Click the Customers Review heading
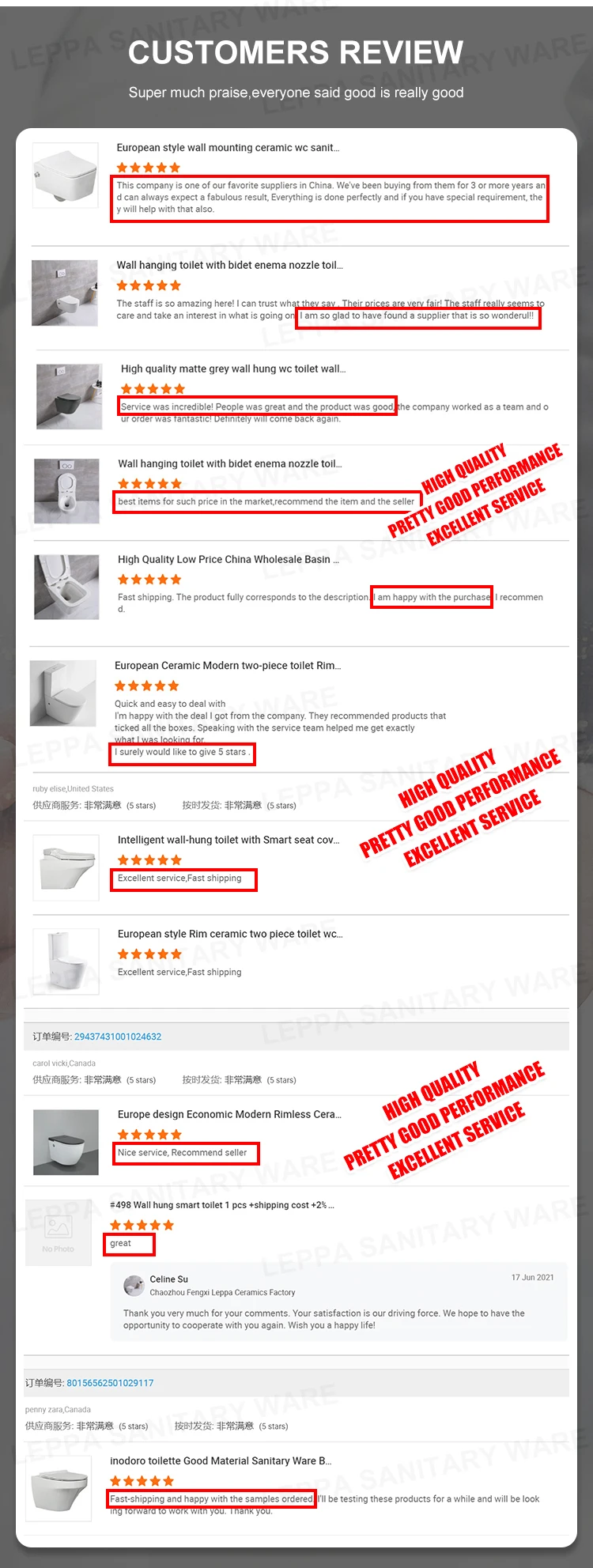 click(296, 53)
